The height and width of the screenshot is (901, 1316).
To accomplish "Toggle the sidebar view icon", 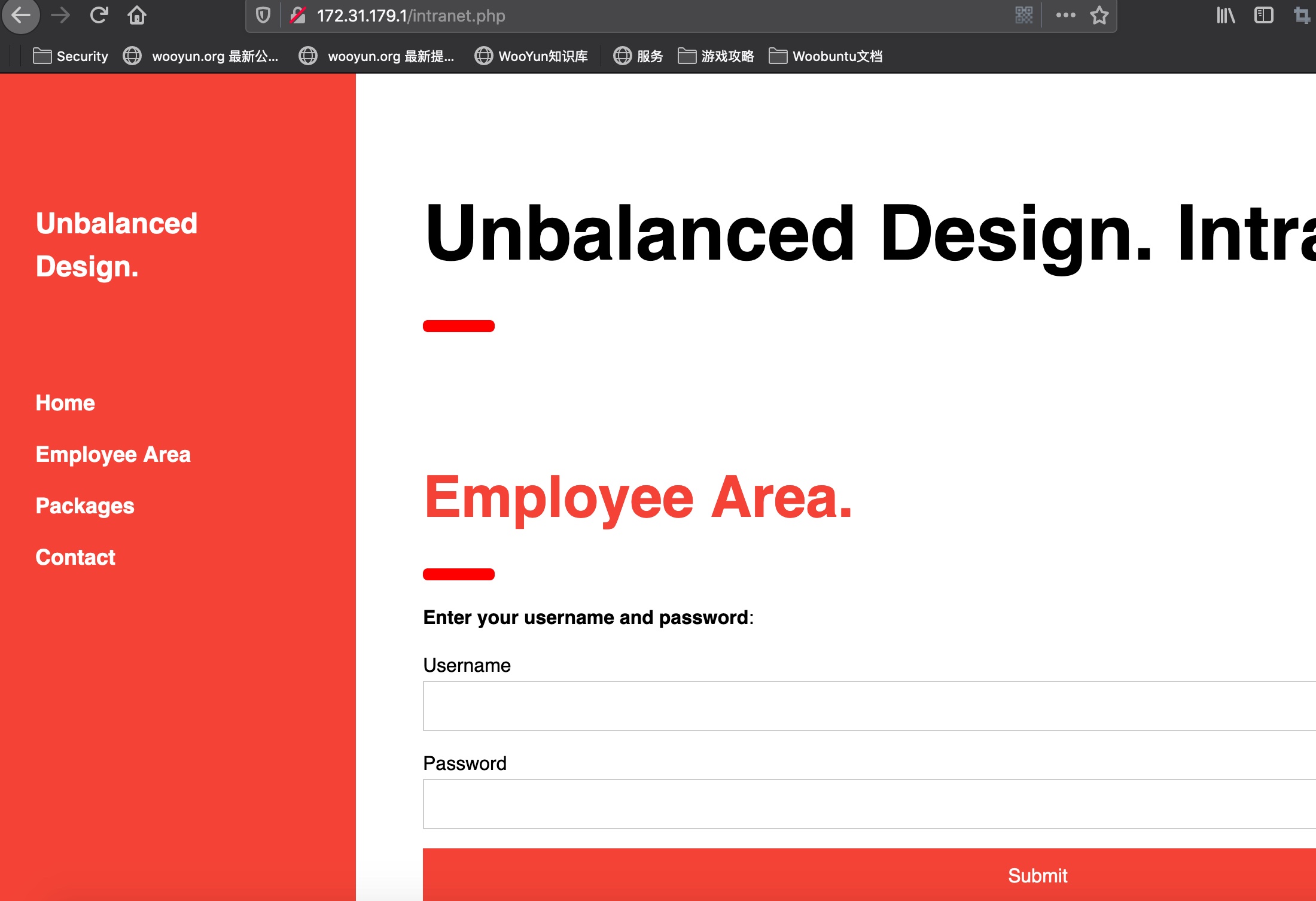I will pyautogui.click(x=1263, y=15).
